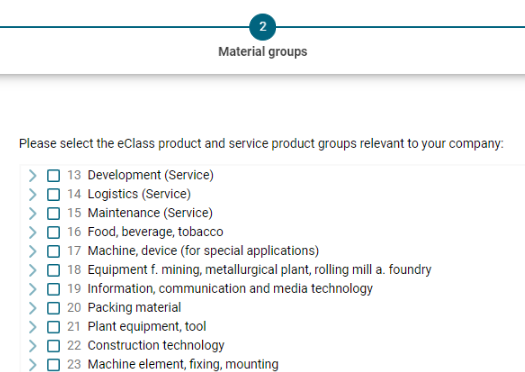Expand the Food, beverage, tobacco group
Viewport: 525px width, 372px height.
32,232
